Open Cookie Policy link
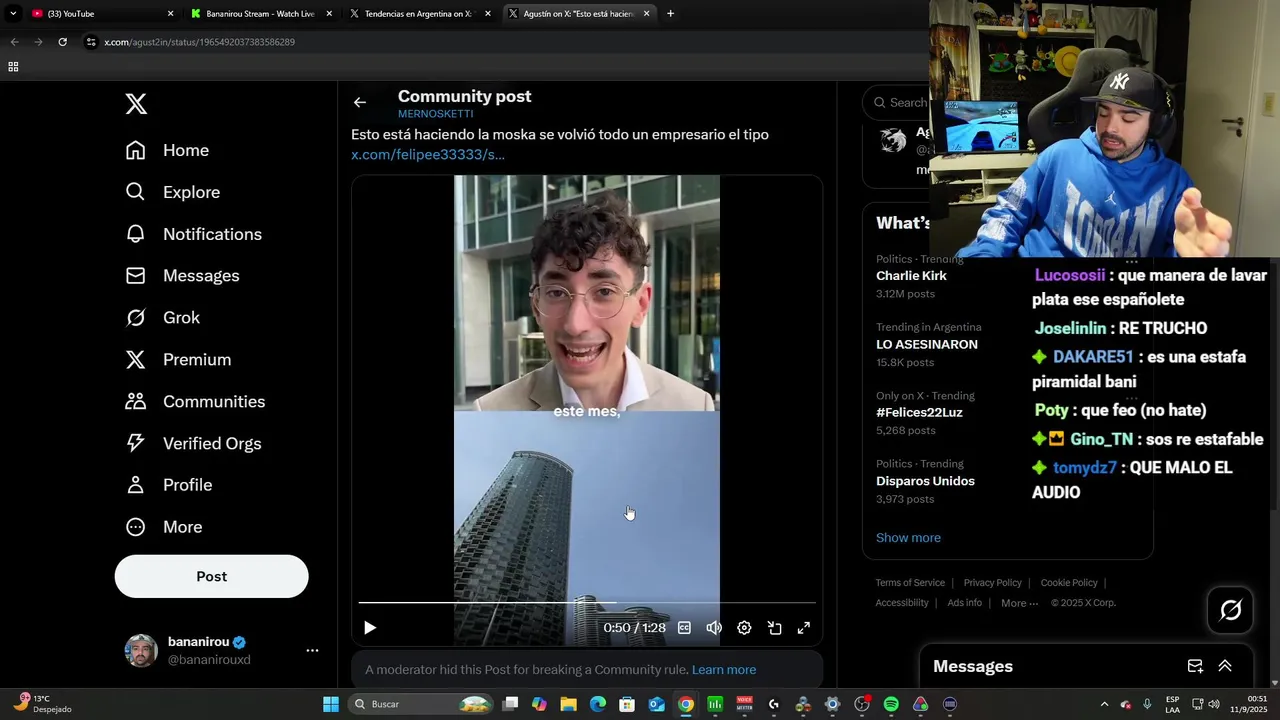This screenshot has height=720, width=1280. 1069,583
